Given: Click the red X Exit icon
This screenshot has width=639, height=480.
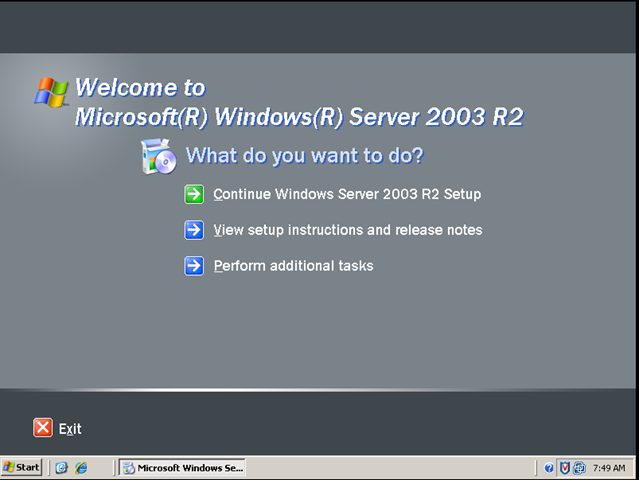Looking at the screenshot, I should point(42,428).
